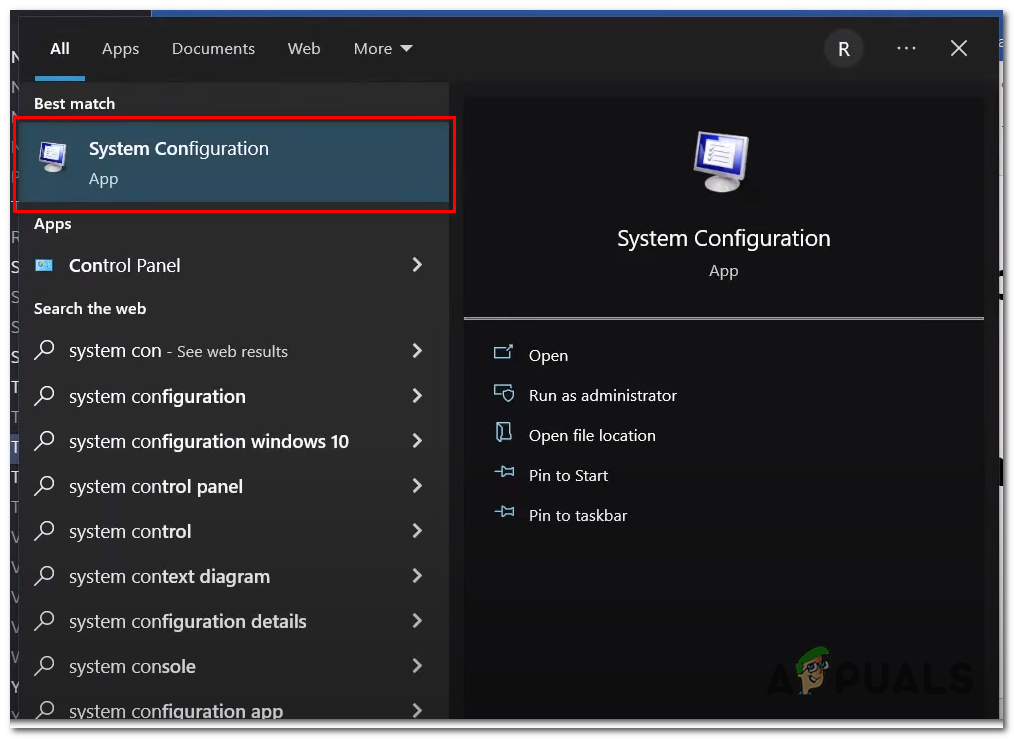Select the Web filter tab

pyautogui.click(x=304, y=49)
